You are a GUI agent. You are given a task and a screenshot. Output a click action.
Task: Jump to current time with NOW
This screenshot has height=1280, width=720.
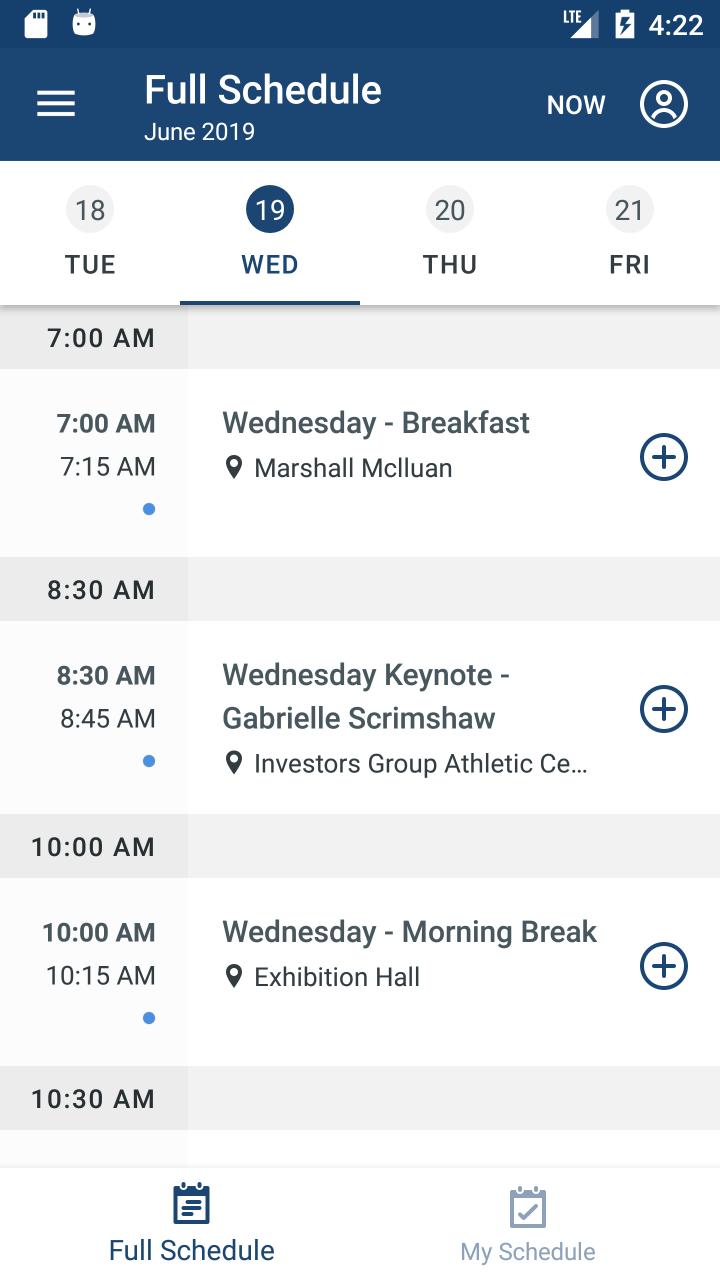(x=576, y=105)
